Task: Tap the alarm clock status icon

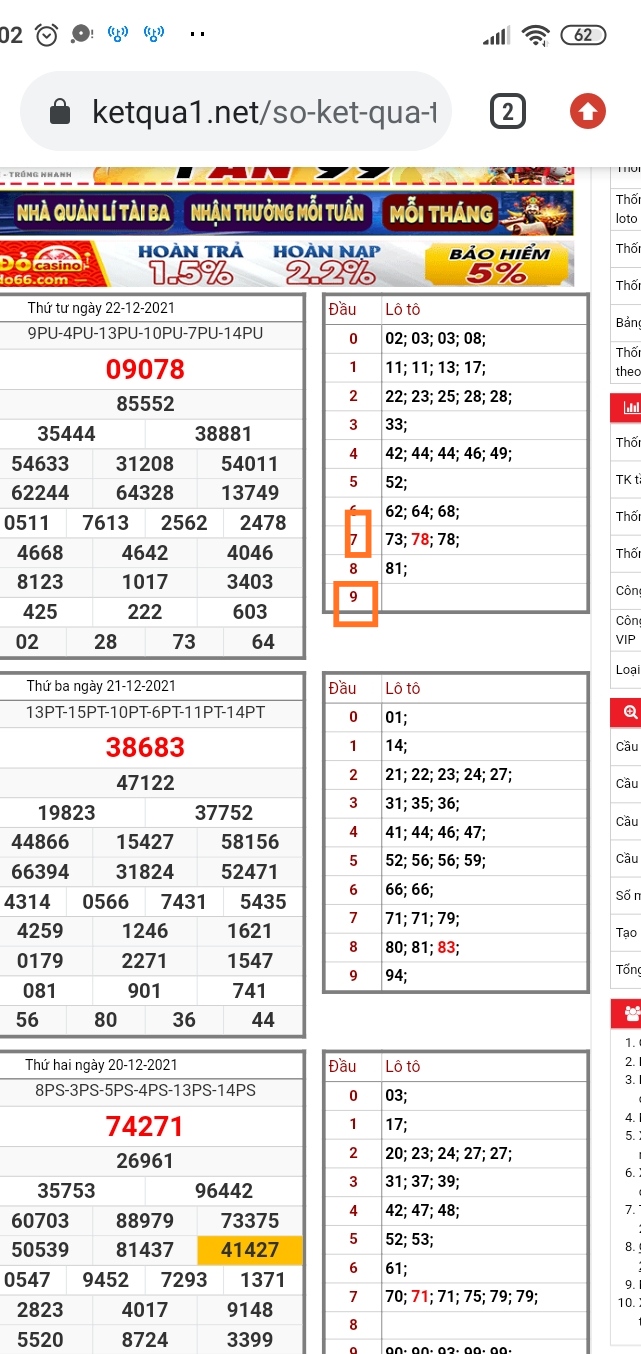Action: click(46, 35)
